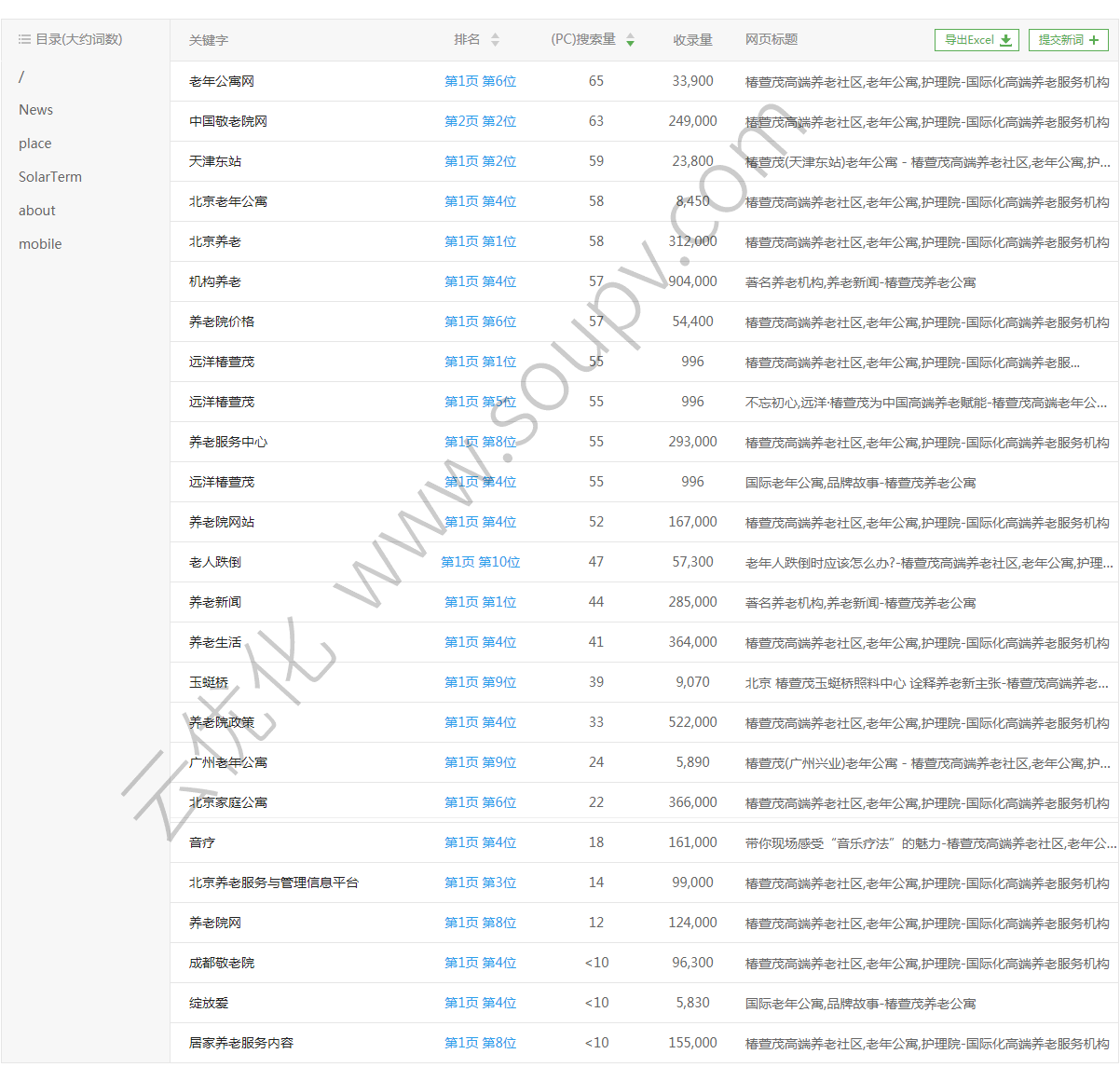Viewport: 1120px width, 1081px height.
Task: Click the 老年人跌倒时应该怎么办 page title
Action: [927, 563]
